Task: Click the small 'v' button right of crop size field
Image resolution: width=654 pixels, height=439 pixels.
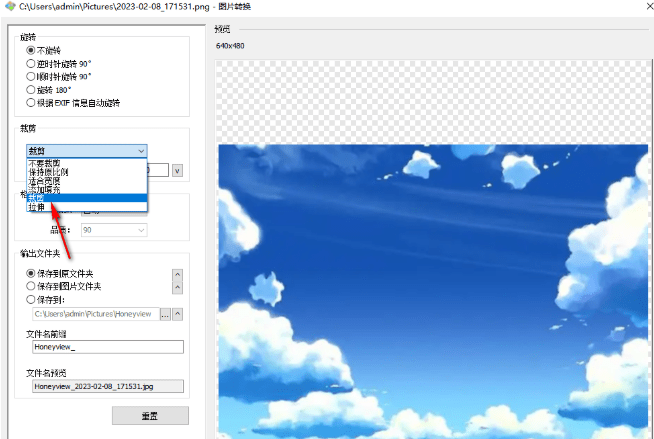Action: pyautogui.click(x=177, y=171)
